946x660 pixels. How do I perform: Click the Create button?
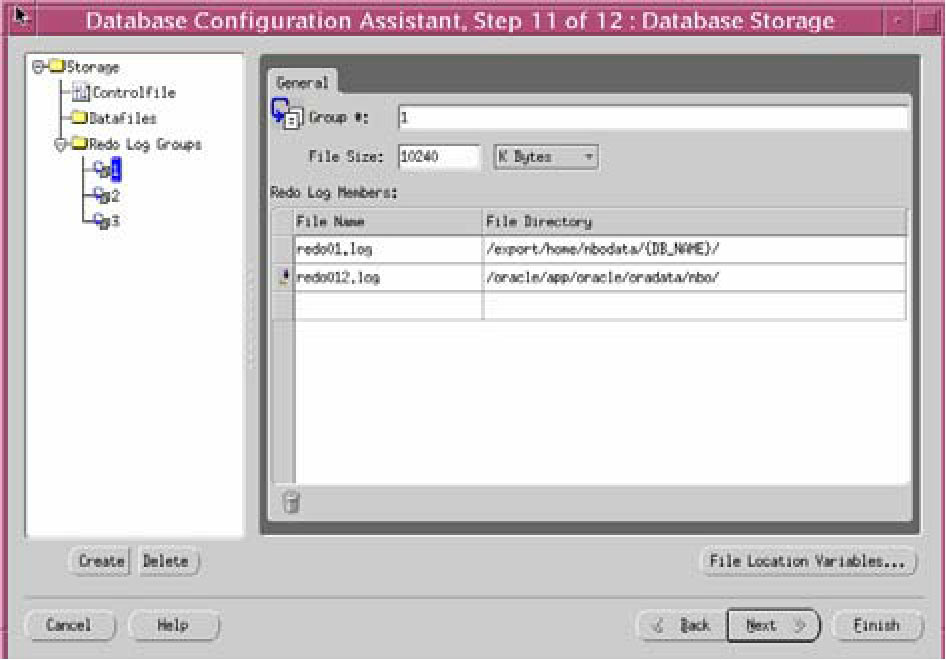tap(101, 561)
